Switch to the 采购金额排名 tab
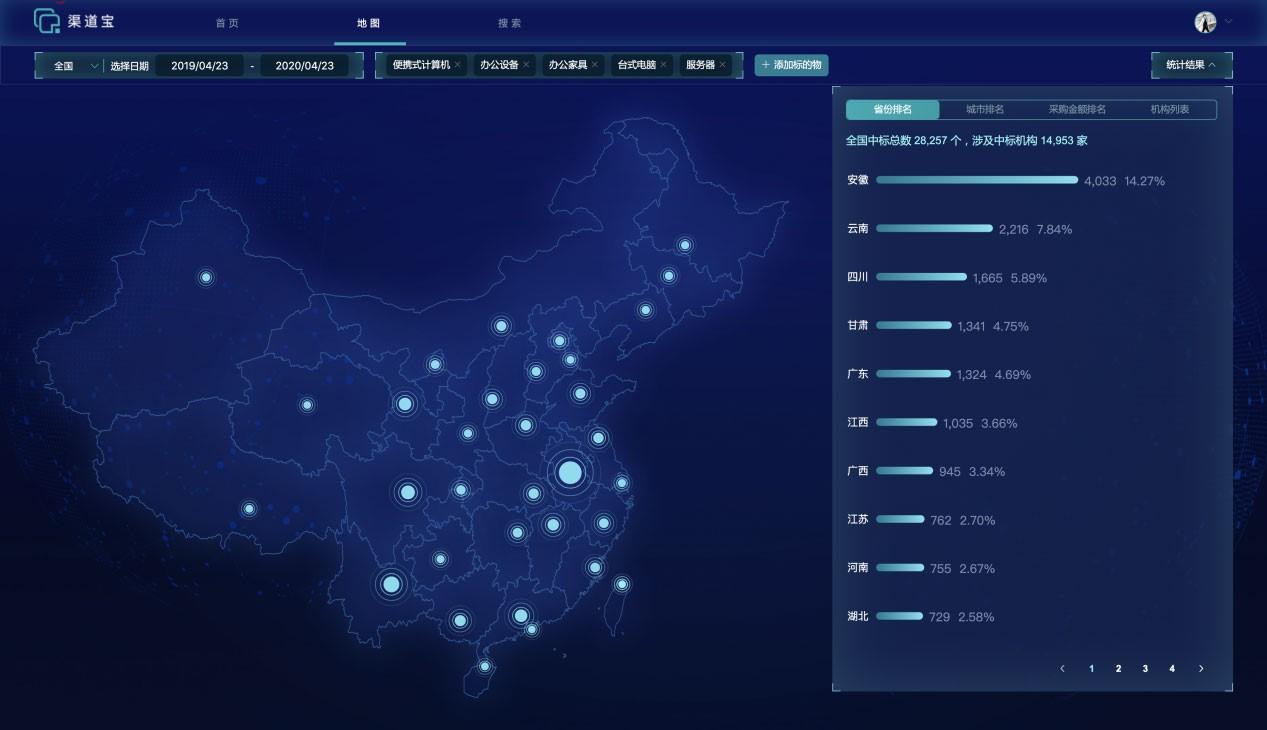The height and width of the screenshot is (730, 1267). pyautogui.click(x=1077, y=110)
